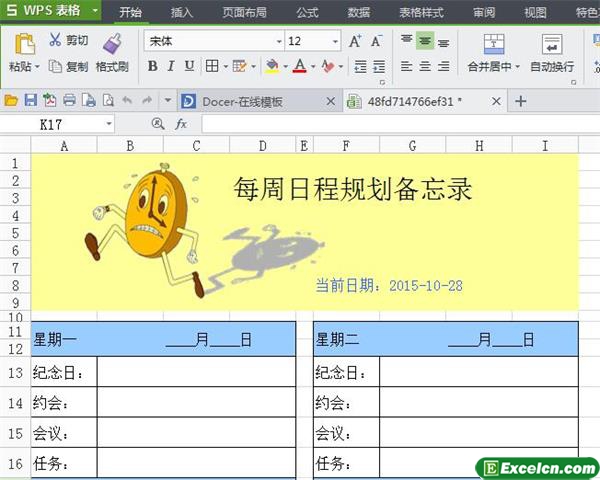Click Wrap Text (自动换行) icon
The width and height of the screenshot is (600, 480).
tap(552, 44)
